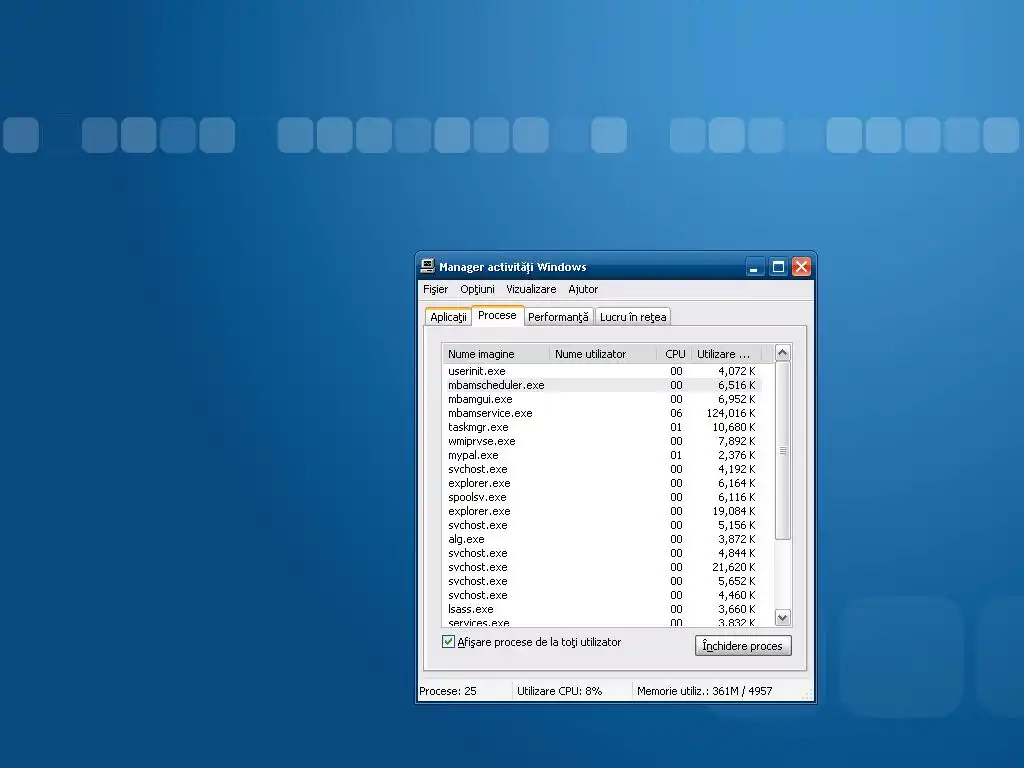Open the Lucru în rețea tab
Viewport: 1024px width, 768px height.
point(633,317)
